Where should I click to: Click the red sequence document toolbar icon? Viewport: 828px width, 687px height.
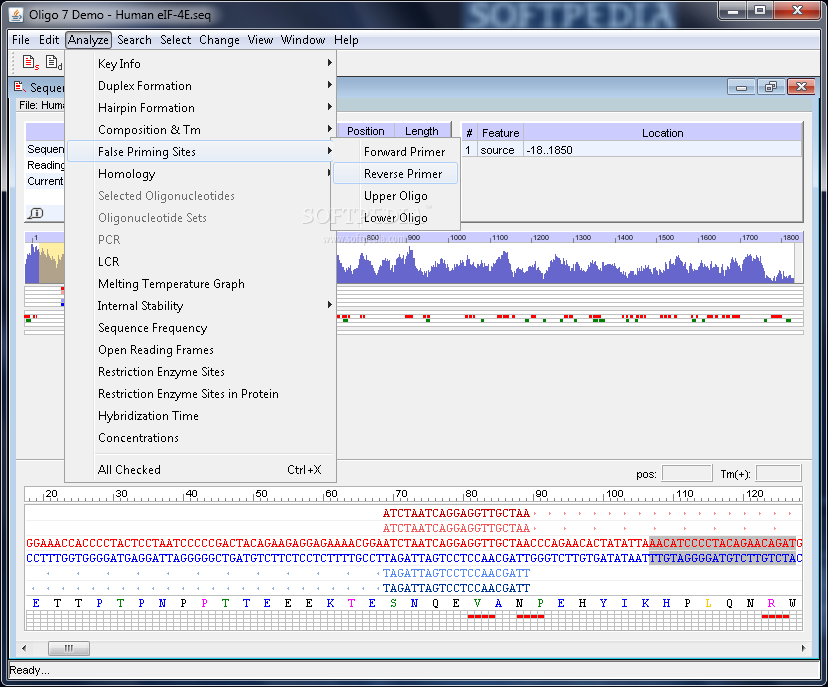coord(30,63)
